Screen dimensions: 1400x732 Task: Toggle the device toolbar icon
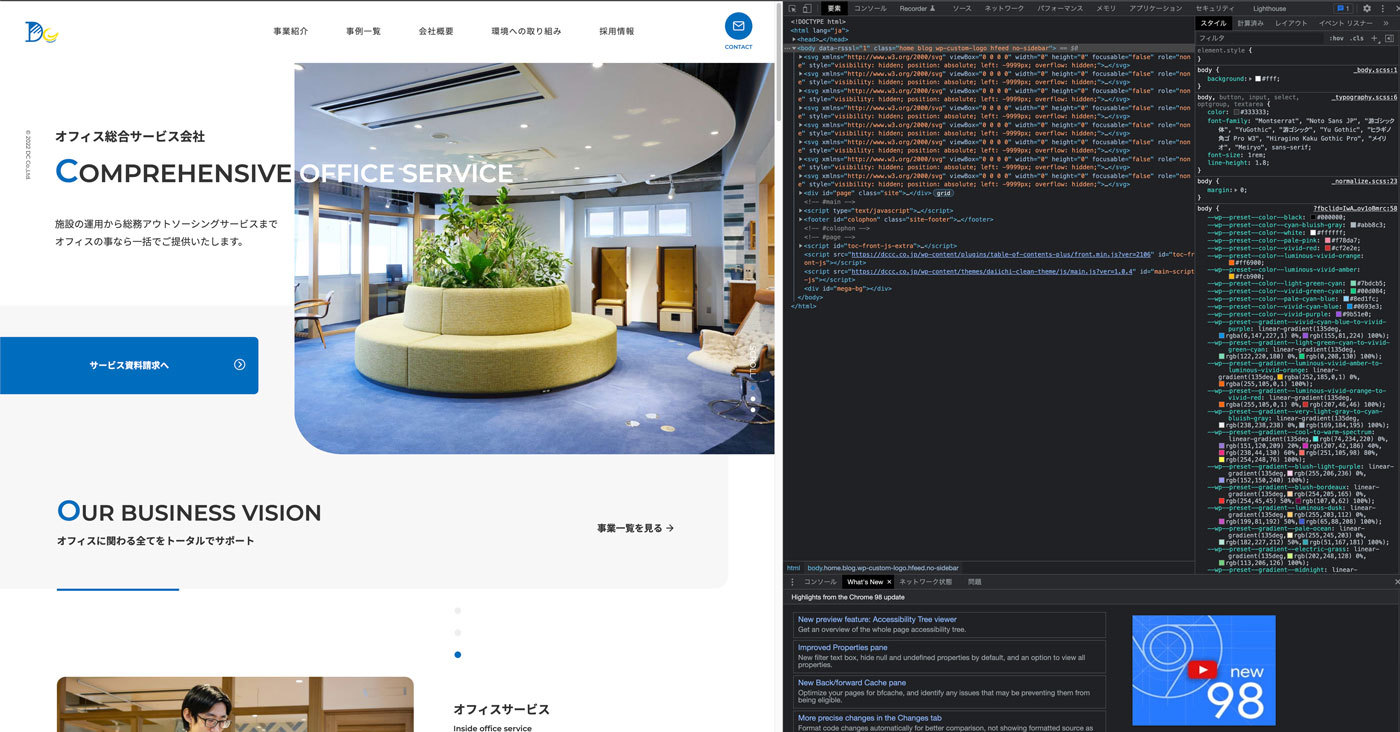click(x=807, y=8)
